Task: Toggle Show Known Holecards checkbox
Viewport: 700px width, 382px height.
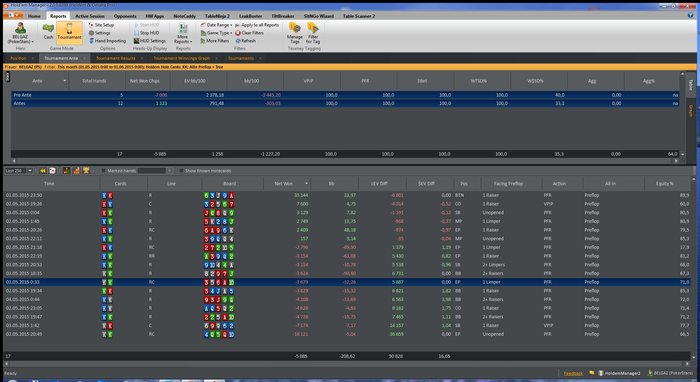Action: point(181,171)
